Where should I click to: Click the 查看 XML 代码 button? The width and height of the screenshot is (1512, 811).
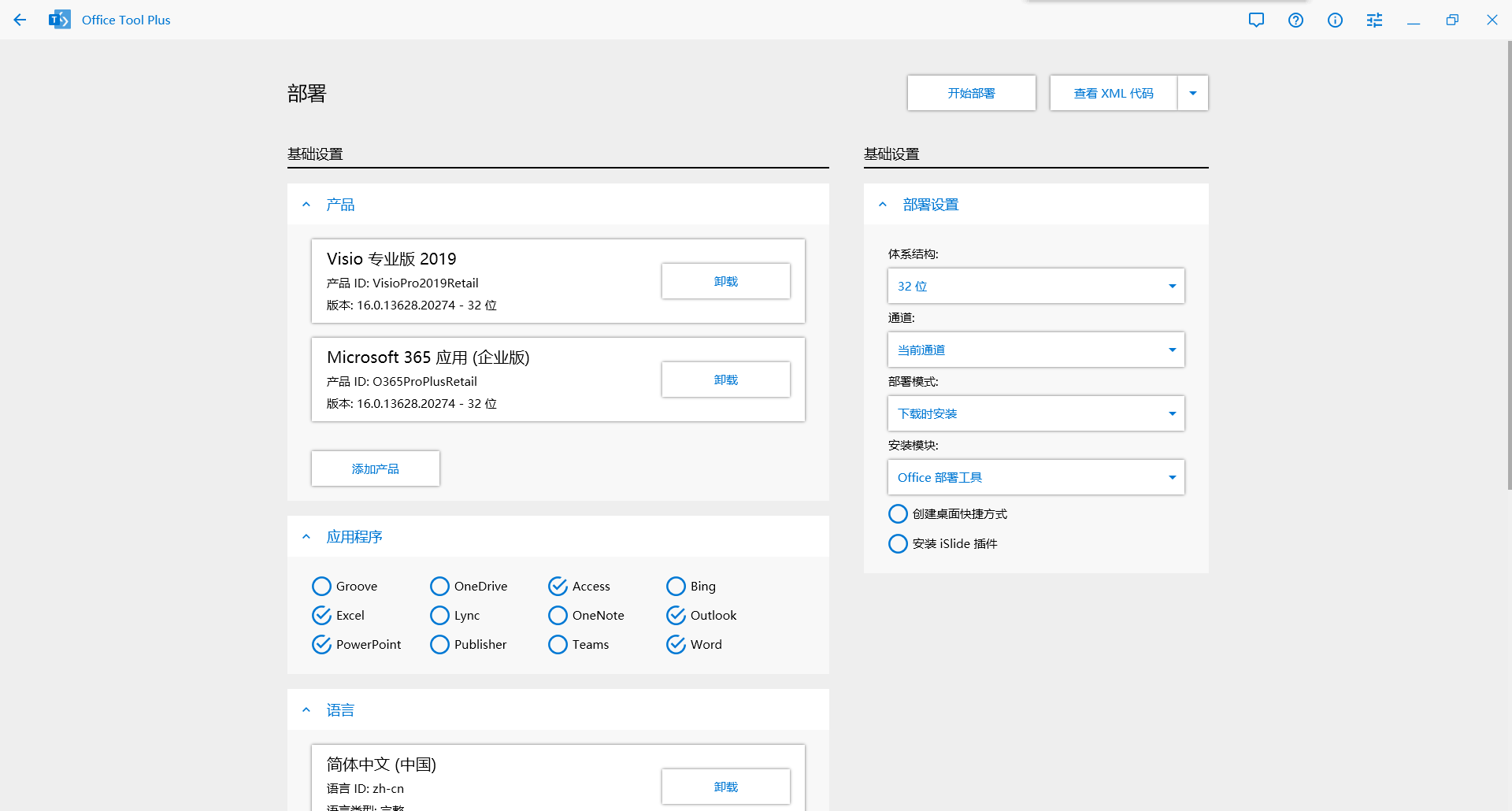1114,93
